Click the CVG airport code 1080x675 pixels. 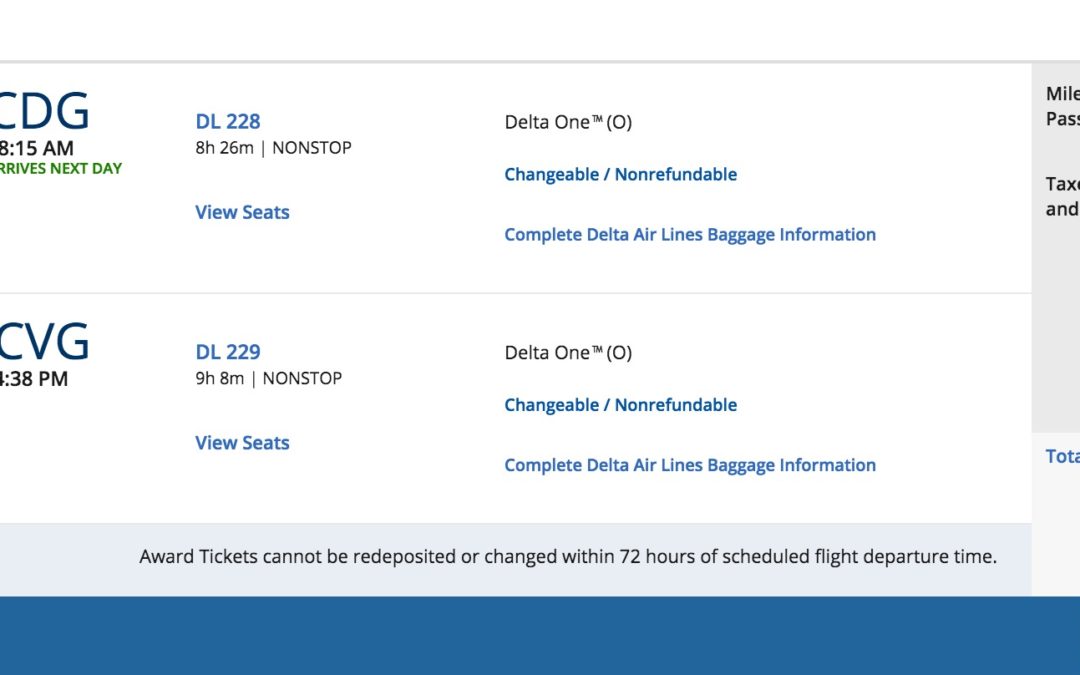tap(45, 342)
